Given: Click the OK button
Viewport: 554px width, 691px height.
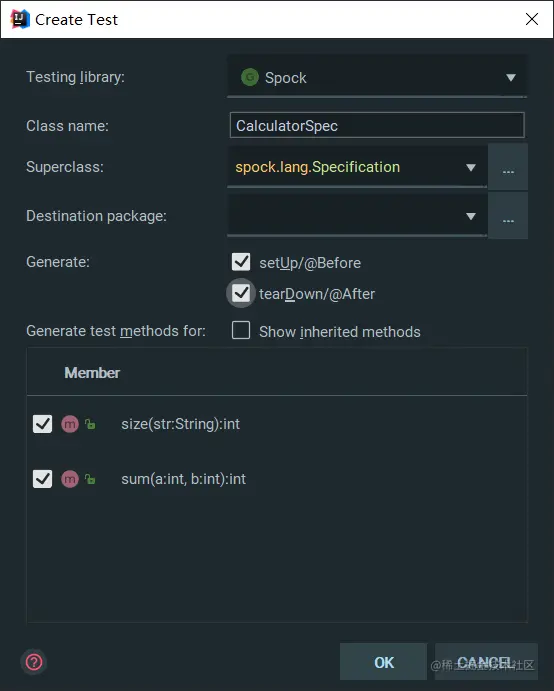Looking at the screenshot, I should pyautogui.click(x=383, y=662).
